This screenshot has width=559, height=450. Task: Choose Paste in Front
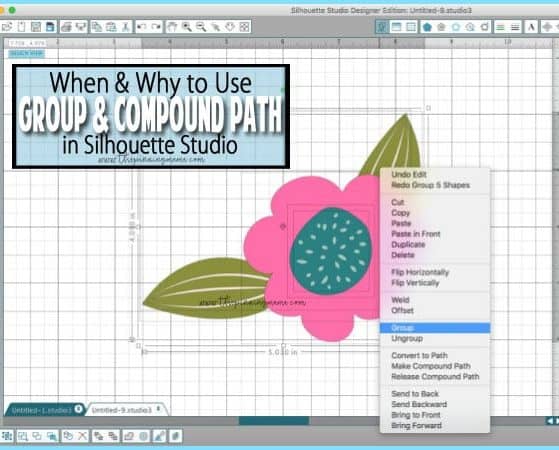(x=416, y=234)
